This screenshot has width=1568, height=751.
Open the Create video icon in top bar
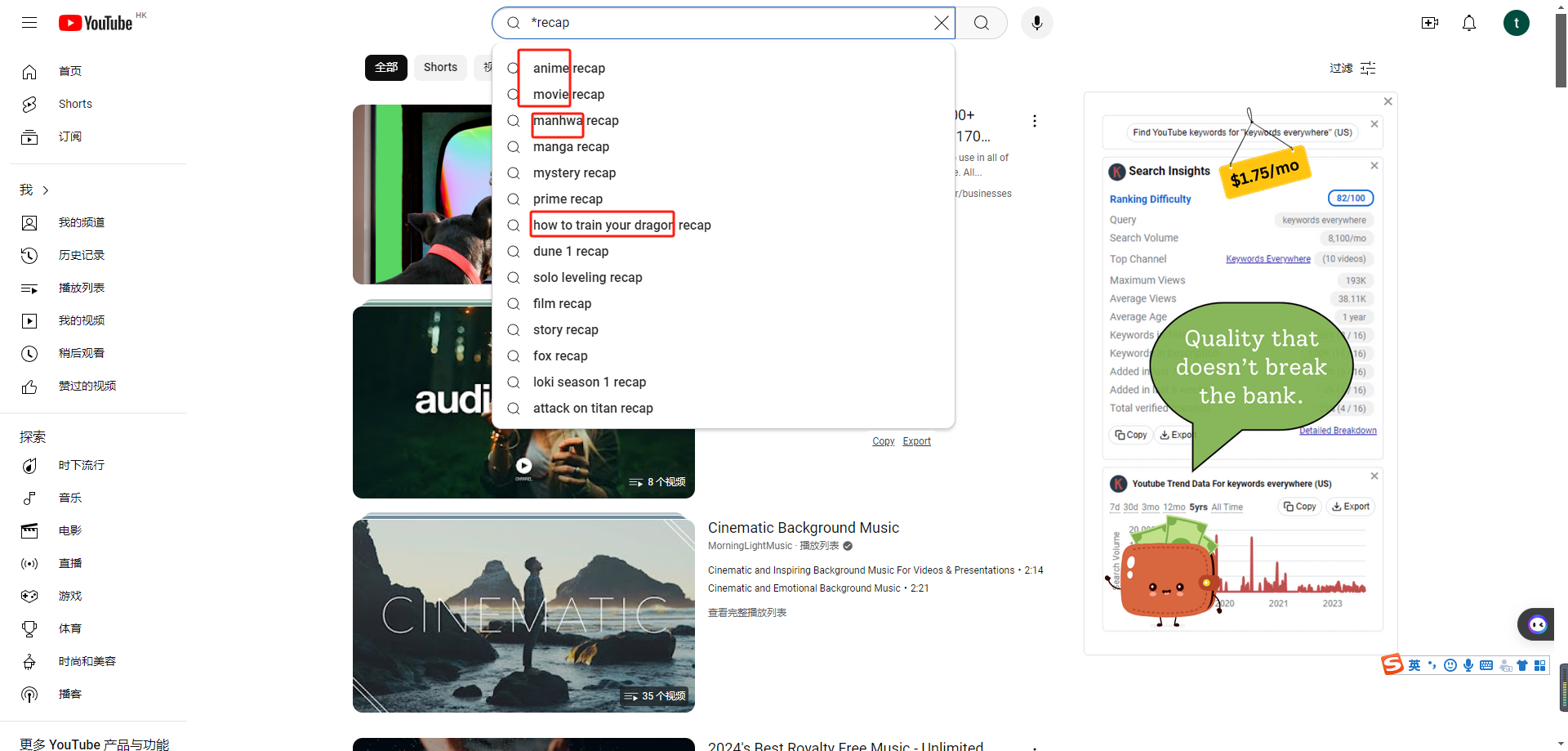coord(1430,23)
